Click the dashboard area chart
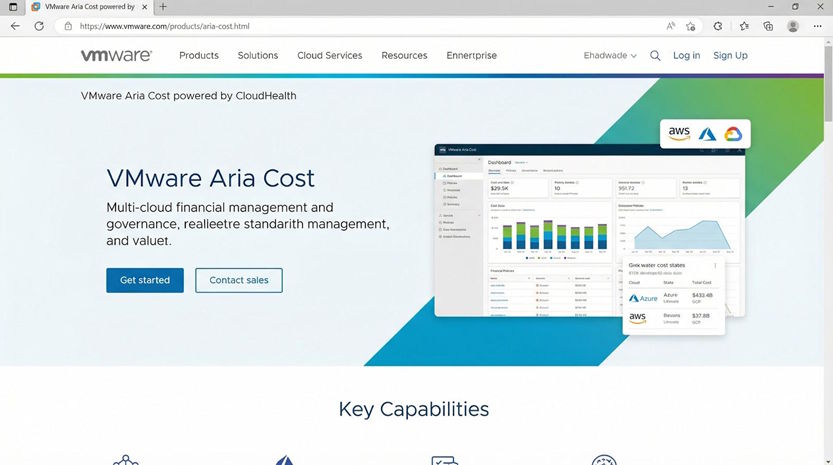Image resolution: width=833 pixels, height=465 pixels. click(x=677, y=232)
